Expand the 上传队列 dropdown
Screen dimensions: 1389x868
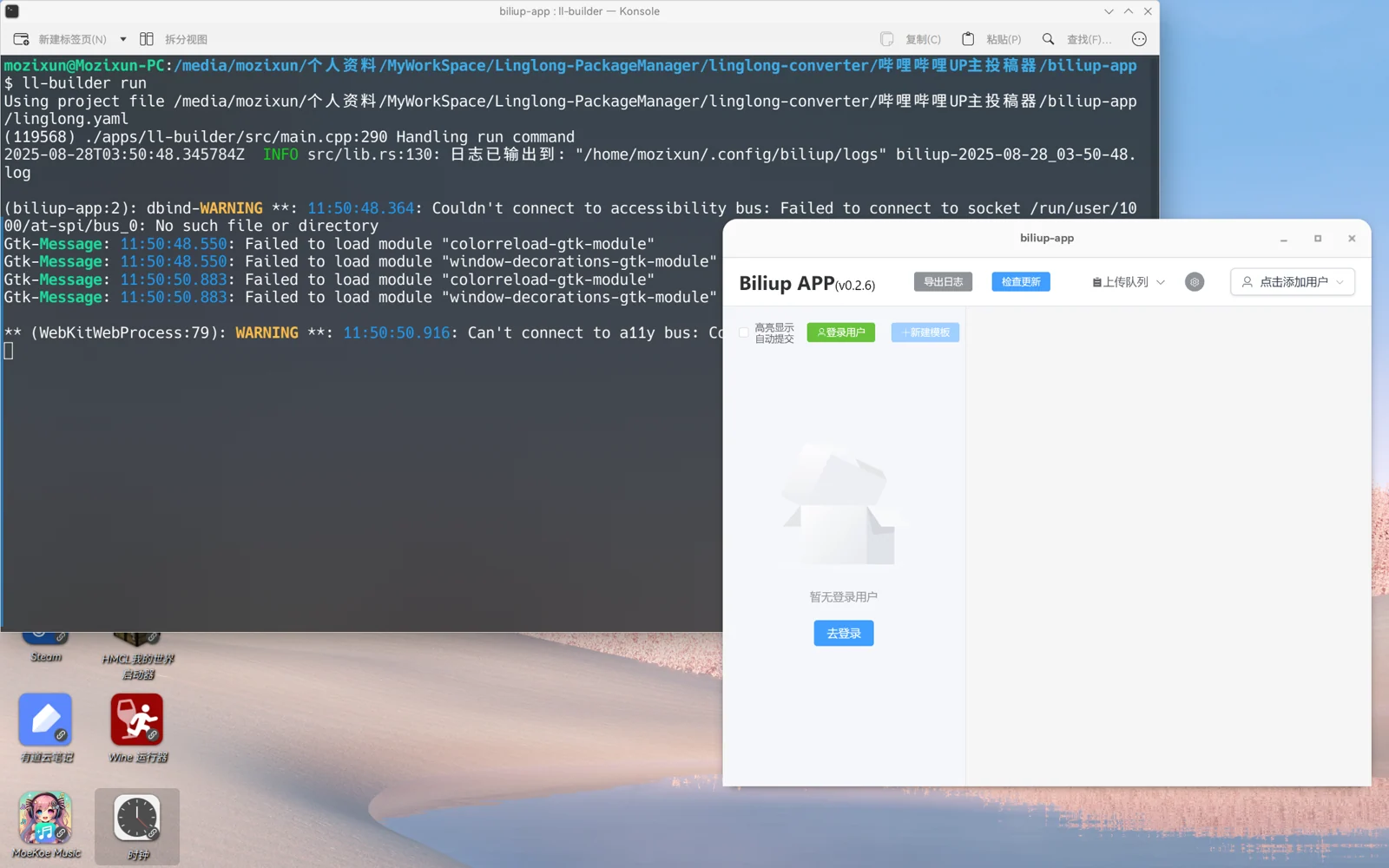(x=1129, y=282)
